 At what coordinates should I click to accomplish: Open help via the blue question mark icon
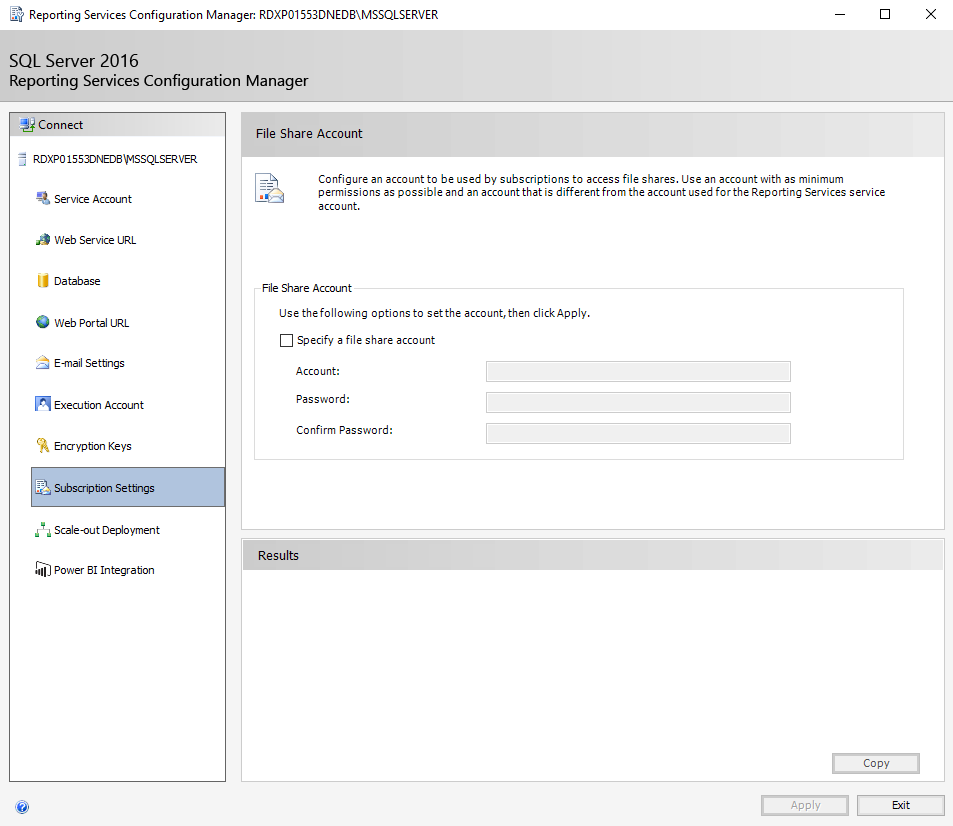[x=22, y=807]
